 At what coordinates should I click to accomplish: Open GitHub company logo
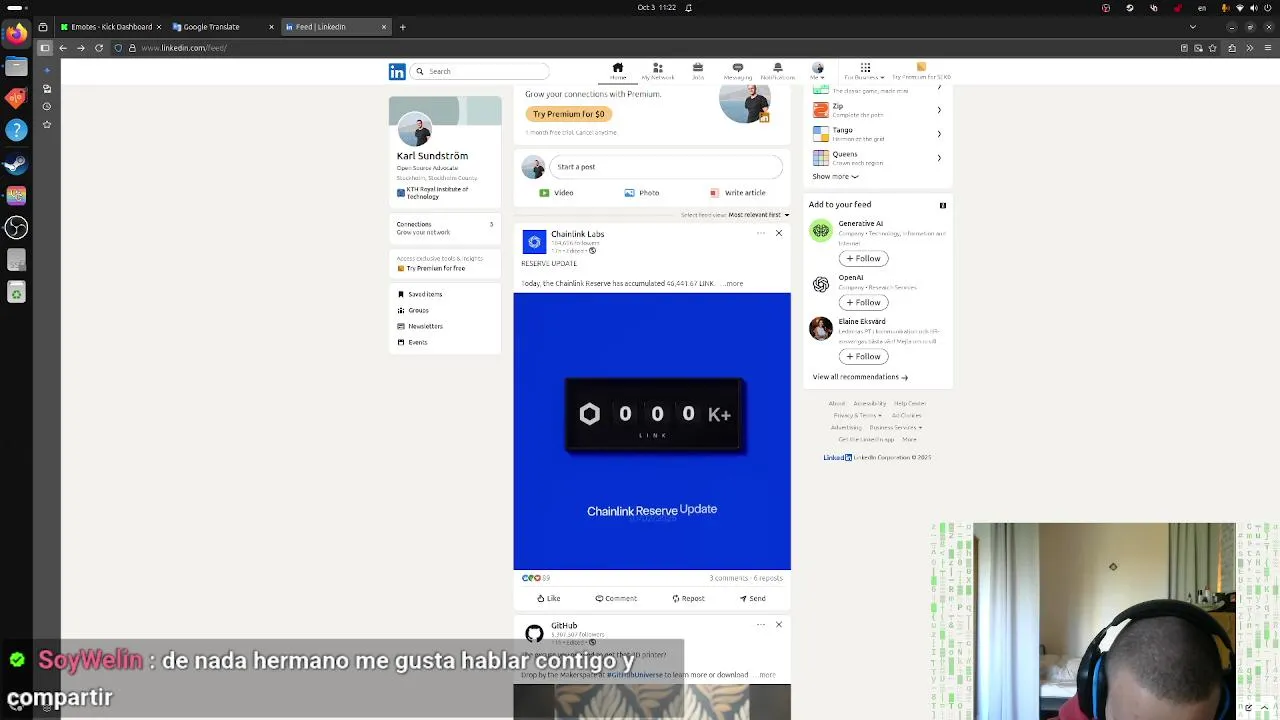point(534,634)
